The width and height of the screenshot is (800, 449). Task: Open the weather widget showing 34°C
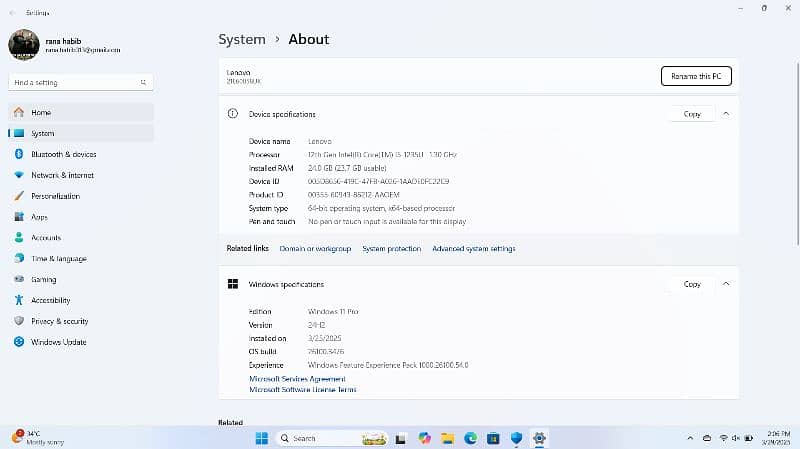tap(38, 438)
